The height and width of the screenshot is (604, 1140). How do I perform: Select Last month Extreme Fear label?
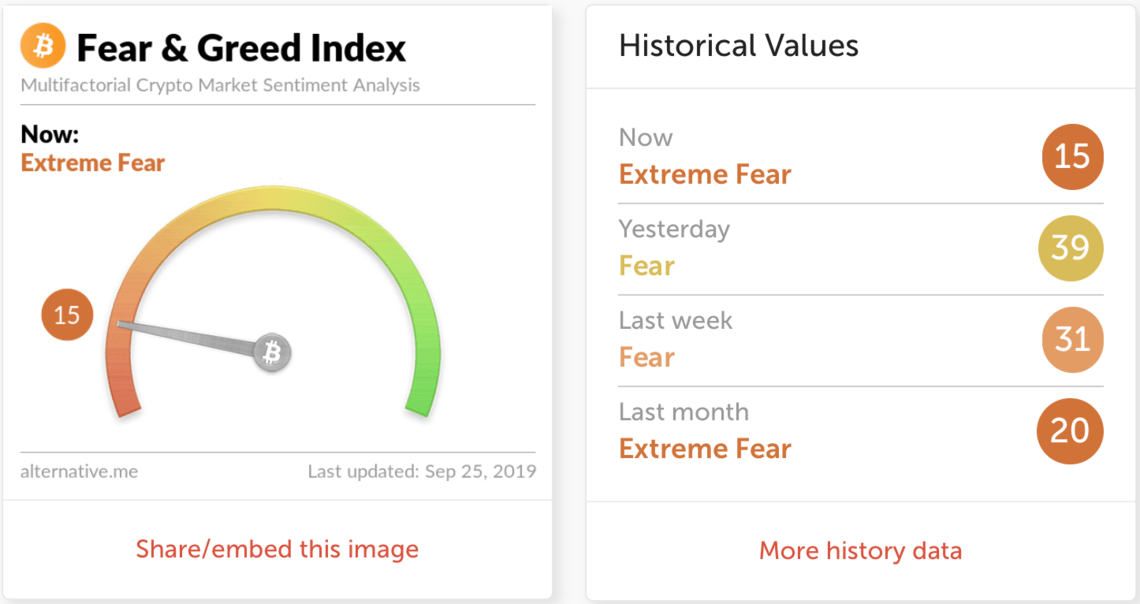pyautogui.click(x=705, y=431)
